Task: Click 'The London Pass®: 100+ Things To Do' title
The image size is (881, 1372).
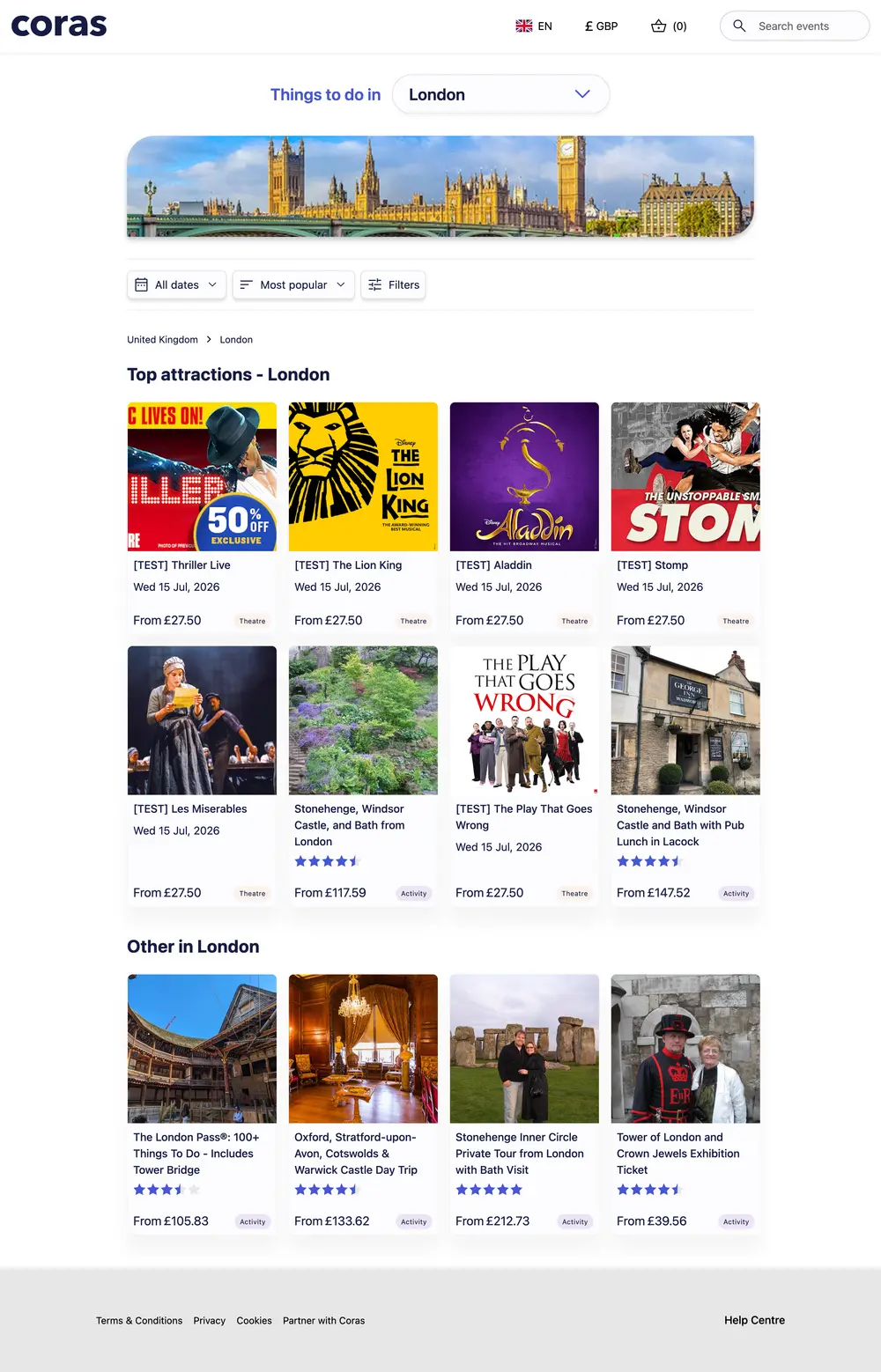Action: [196, 1154]
